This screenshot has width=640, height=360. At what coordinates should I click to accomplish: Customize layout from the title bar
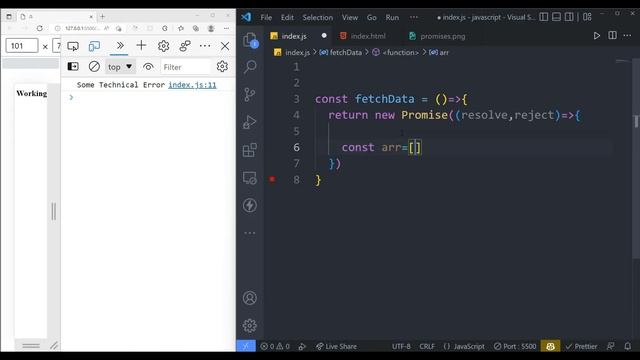point(587,17)
